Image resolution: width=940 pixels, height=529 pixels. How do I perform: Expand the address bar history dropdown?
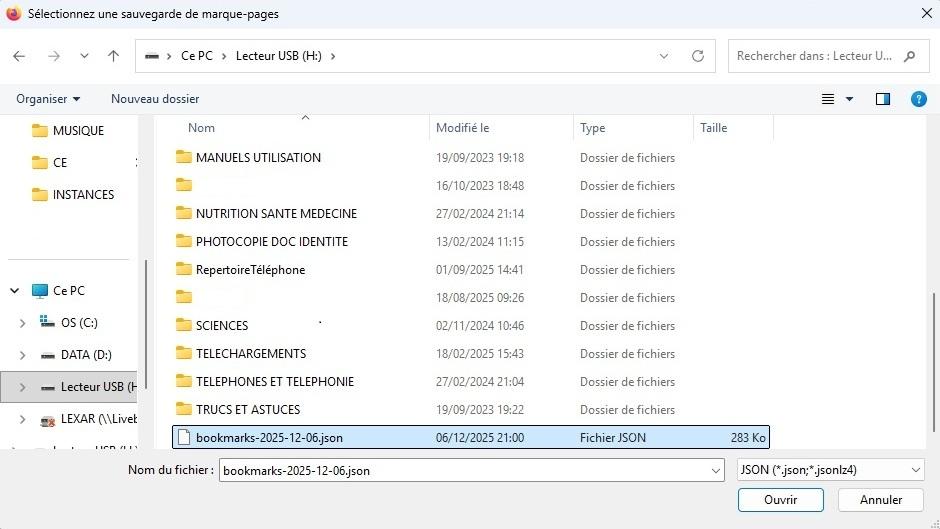(x=664, y=56)
